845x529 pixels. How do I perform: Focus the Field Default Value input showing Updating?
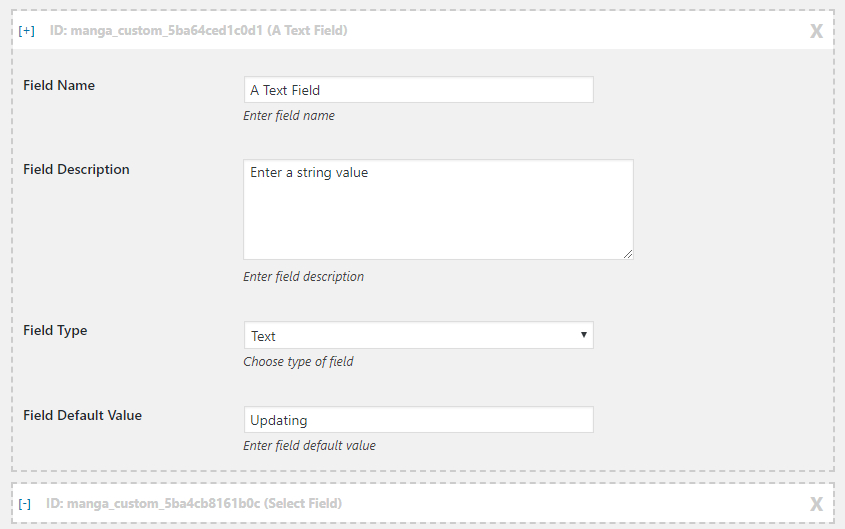419,420
